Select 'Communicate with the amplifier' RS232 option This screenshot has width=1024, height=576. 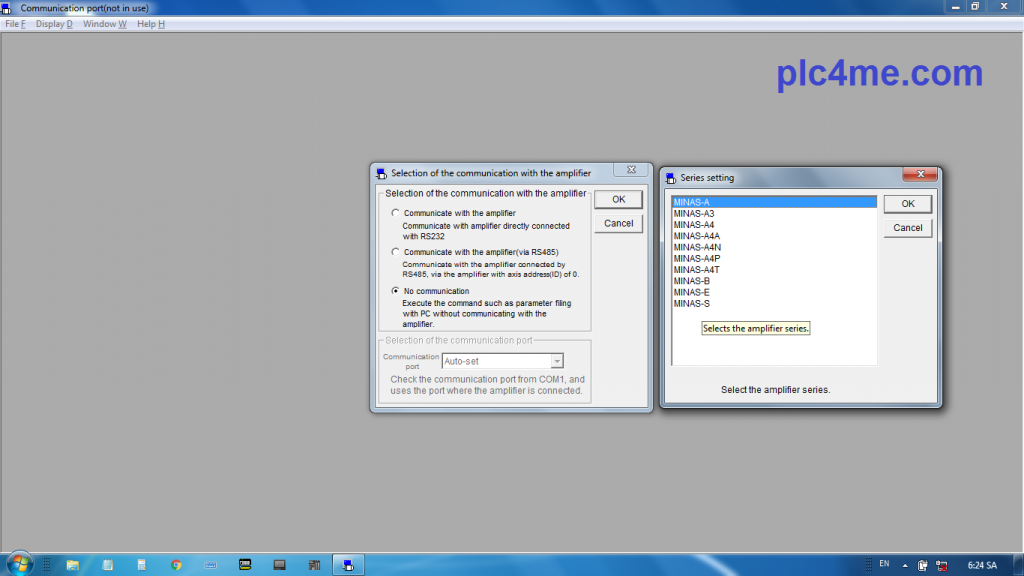click(396, 213)
